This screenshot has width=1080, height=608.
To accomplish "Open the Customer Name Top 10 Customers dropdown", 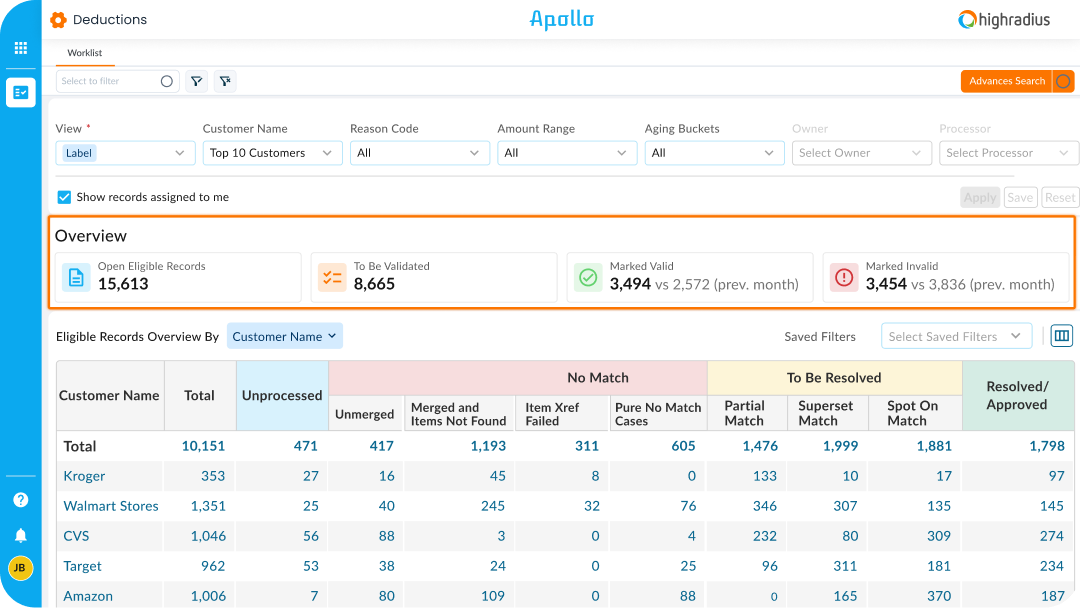I will point(272,153).
